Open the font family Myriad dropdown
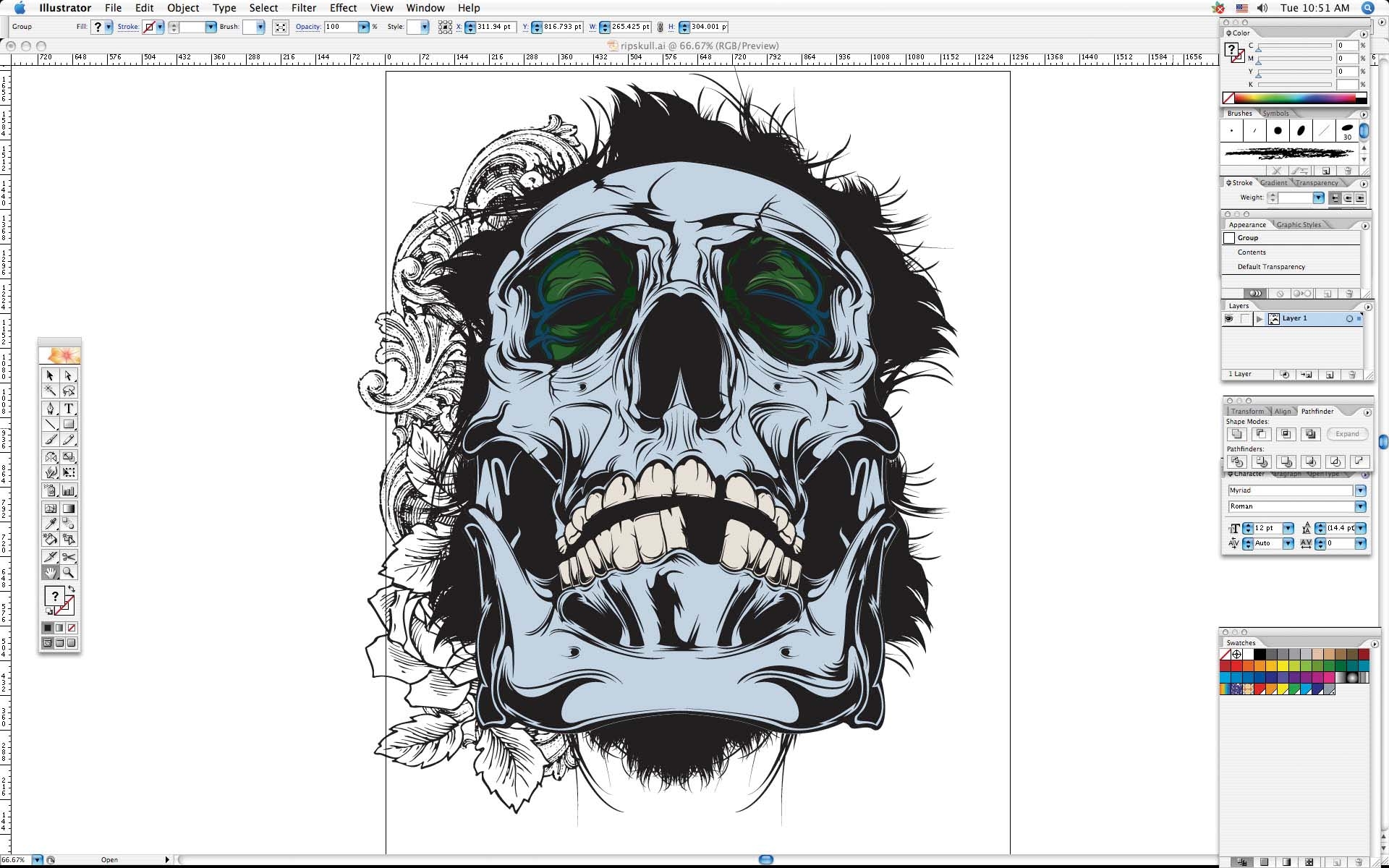Viewport: 1389px width, 868px height. (1360, 490)
